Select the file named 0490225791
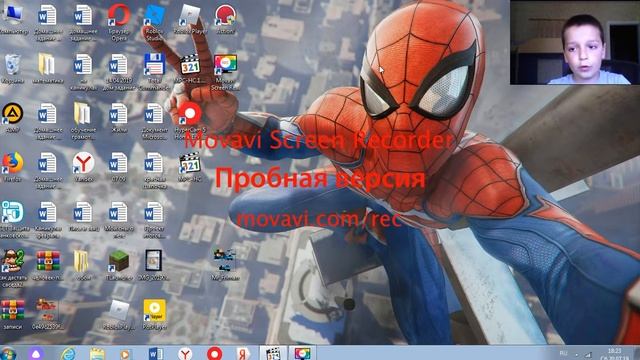Viewport: 640px width, 360px height. [47, 314]
